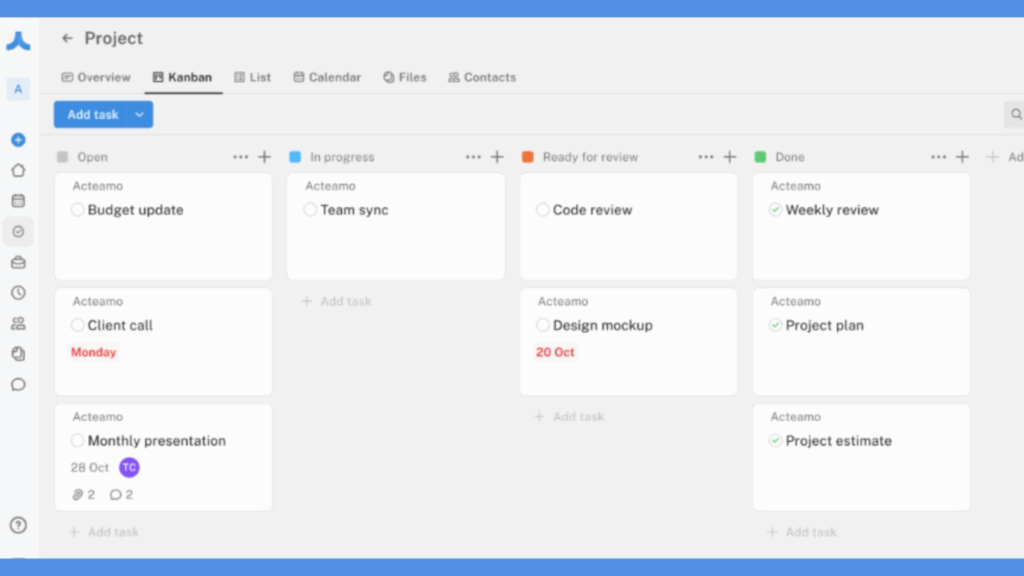Add a card with Ready for review plus icon

pyautogui.click(x=729, y=157)
